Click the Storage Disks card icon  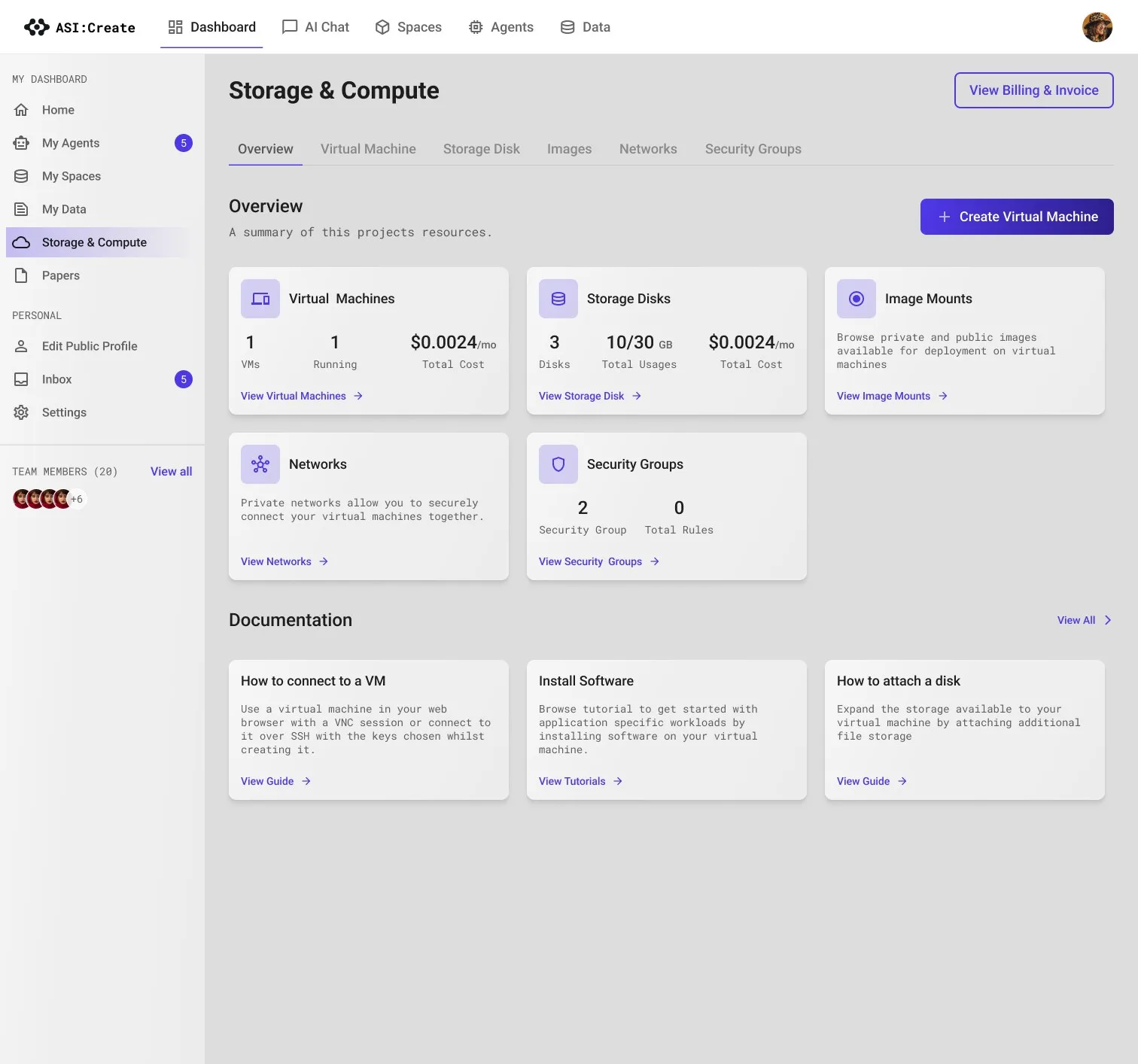[x=558, y=299]
